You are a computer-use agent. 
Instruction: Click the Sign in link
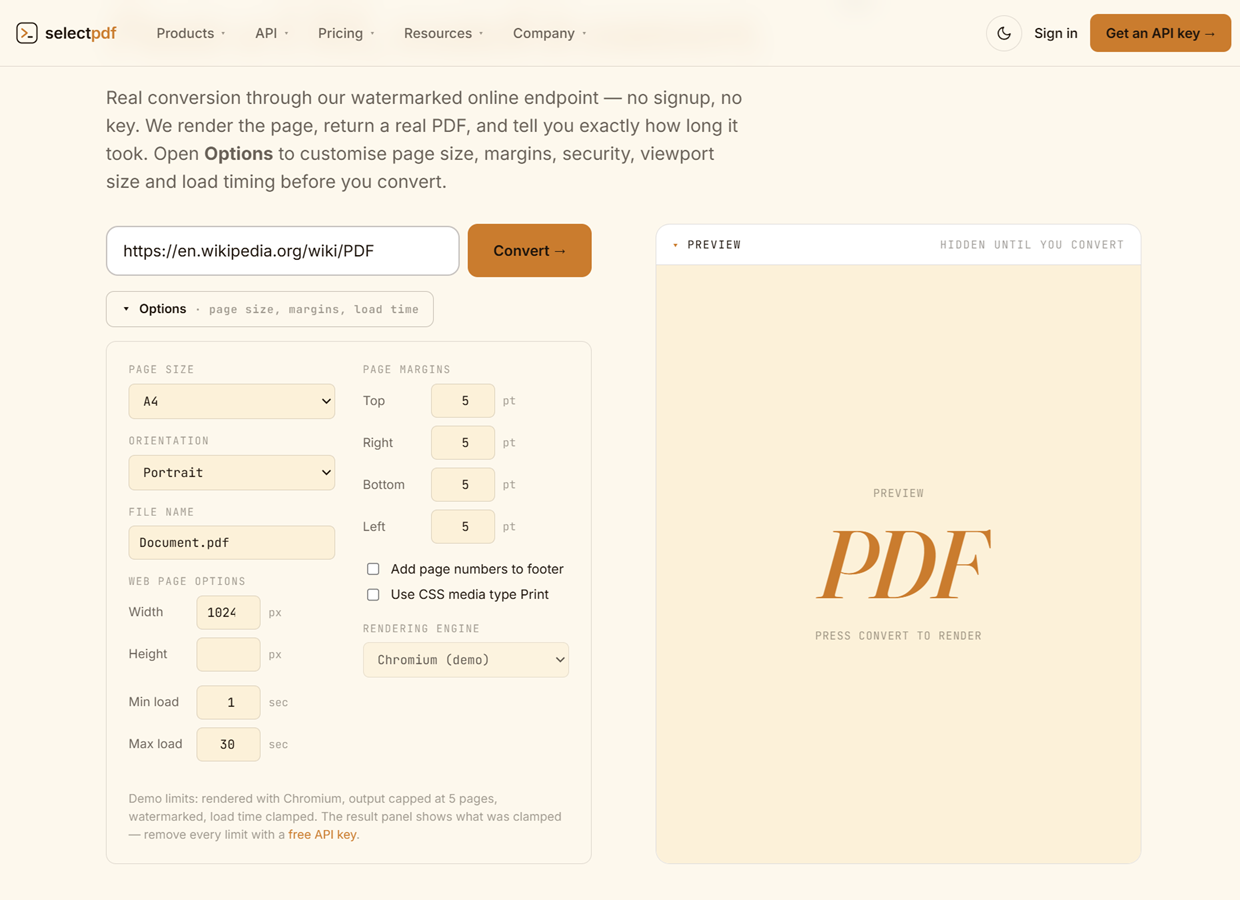point(1056,33)
